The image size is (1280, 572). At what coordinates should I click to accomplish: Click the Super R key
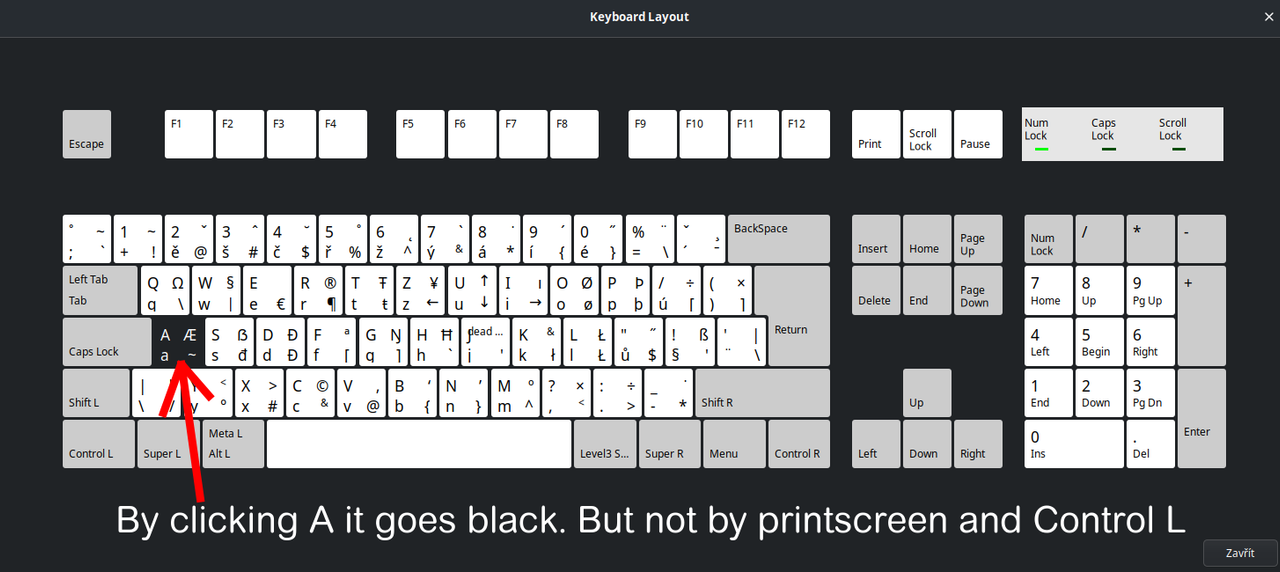[x=669, y=444]
